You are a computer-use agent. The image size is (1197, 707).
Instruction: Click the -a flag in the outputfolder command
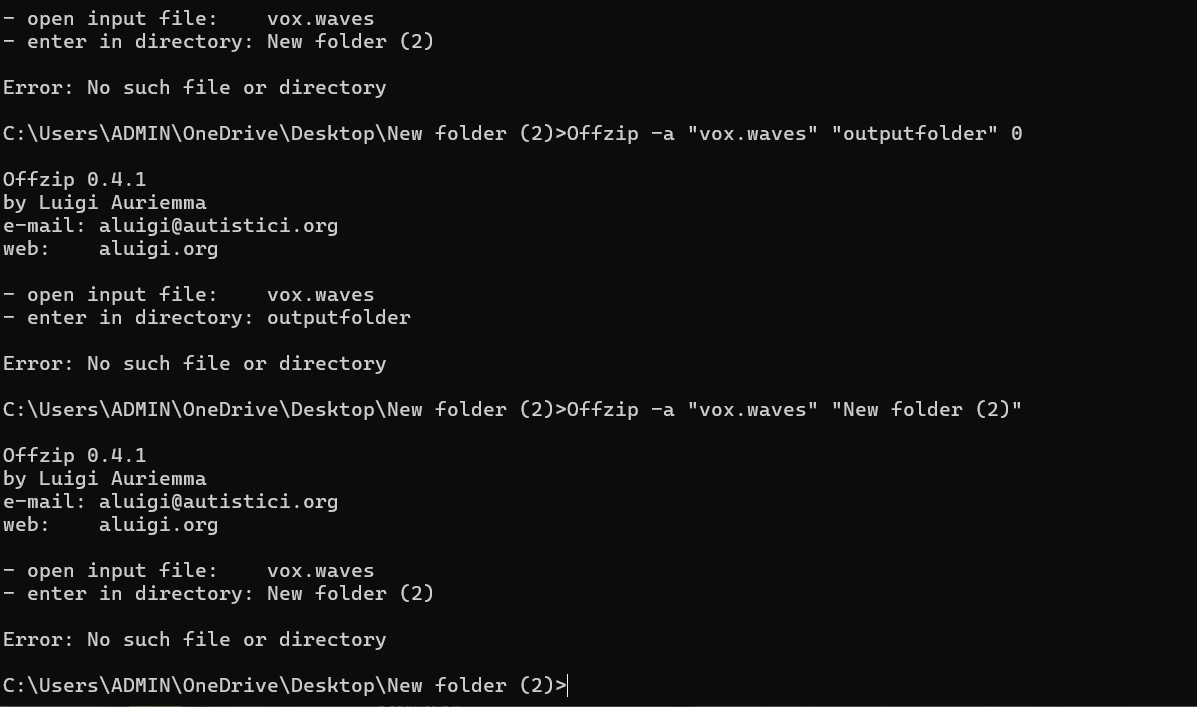[663, 134]
